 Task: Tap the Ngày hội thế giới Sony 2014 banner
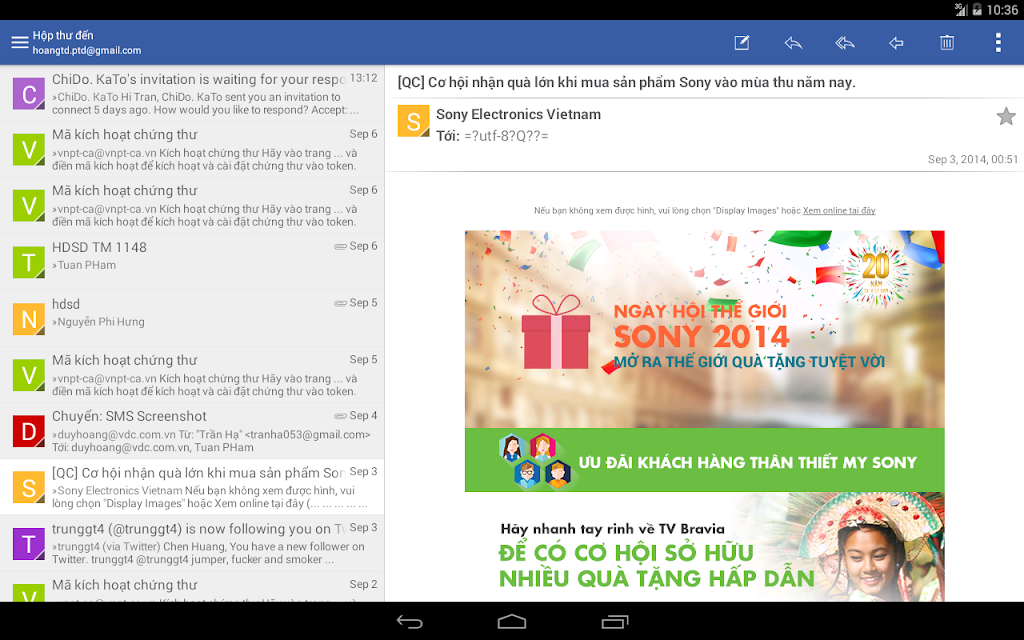tap(705, 329)
